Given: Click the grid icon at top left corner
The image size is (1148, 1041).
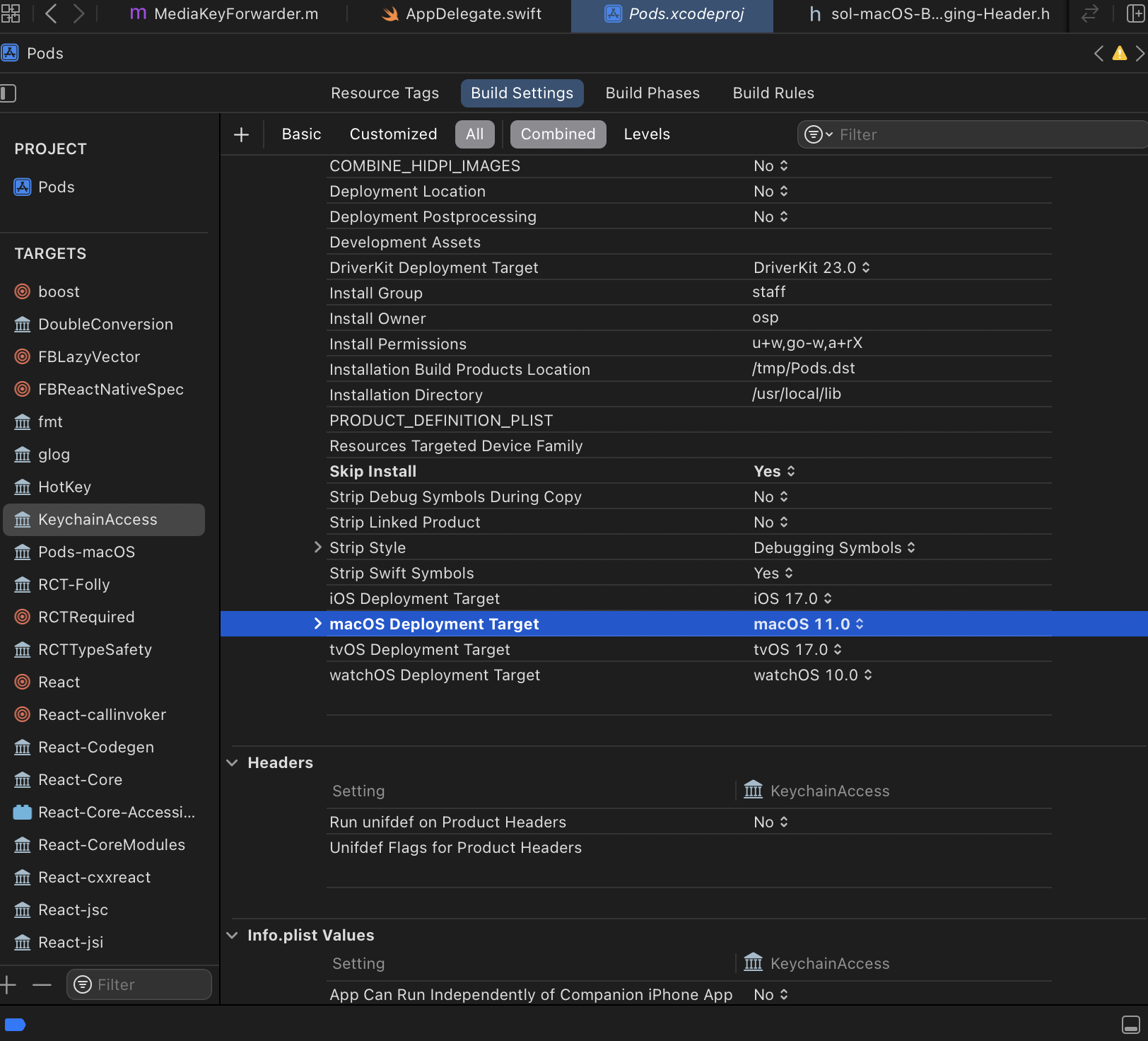Looking at the screenshot, I should pyautogui.click(x=11, y=13).
